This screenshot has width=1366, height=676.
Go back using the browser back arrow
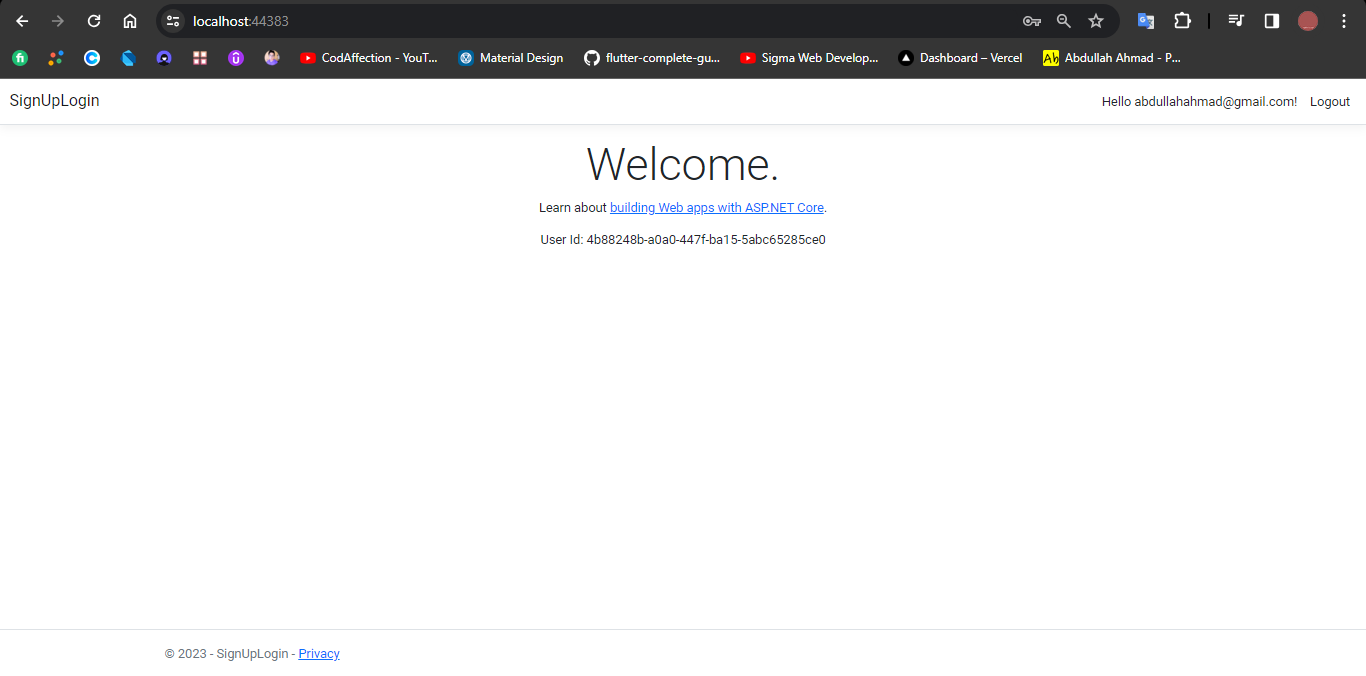[x=22, y=21]
